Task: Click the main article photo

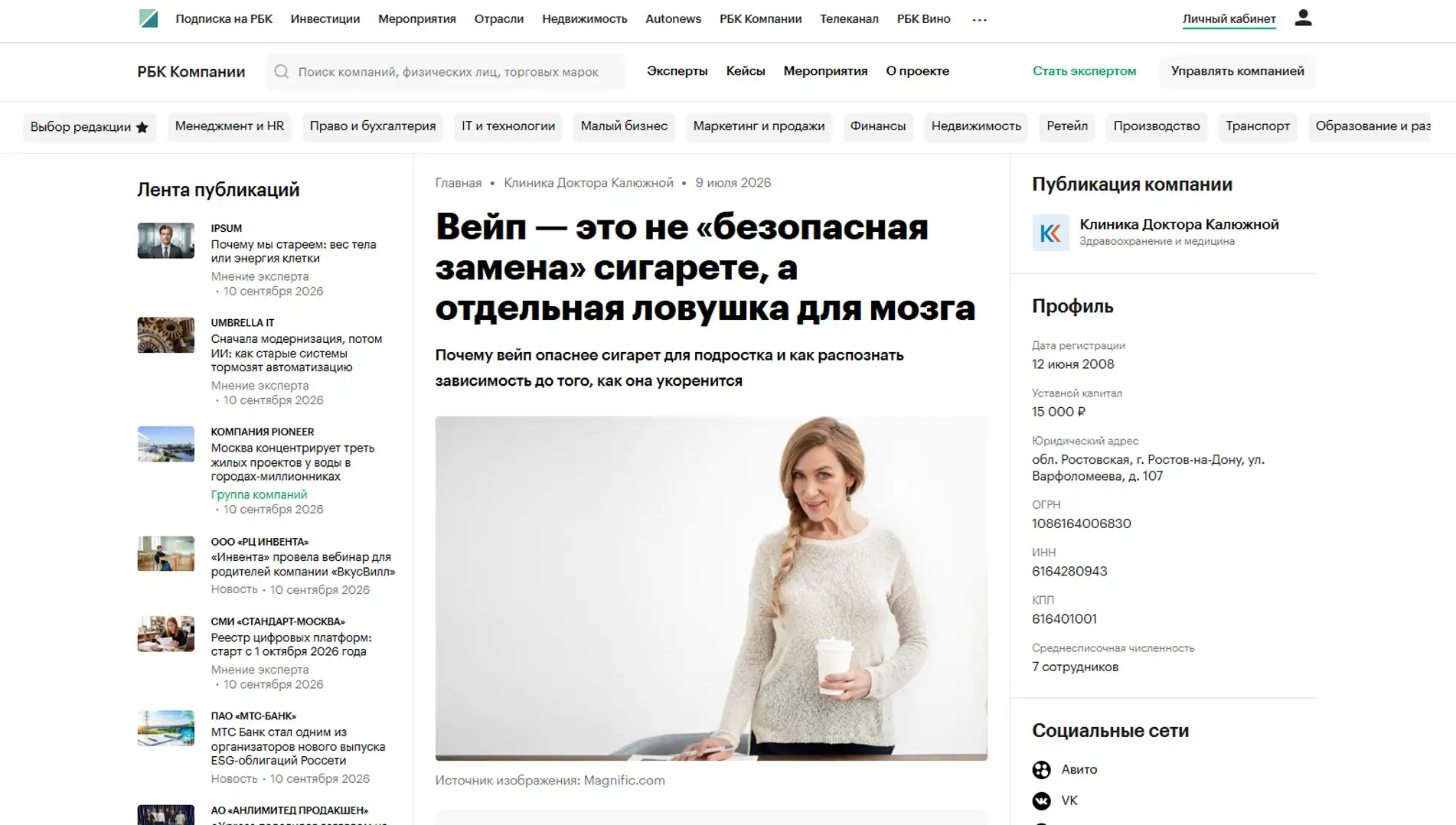Action: (711, 588)
